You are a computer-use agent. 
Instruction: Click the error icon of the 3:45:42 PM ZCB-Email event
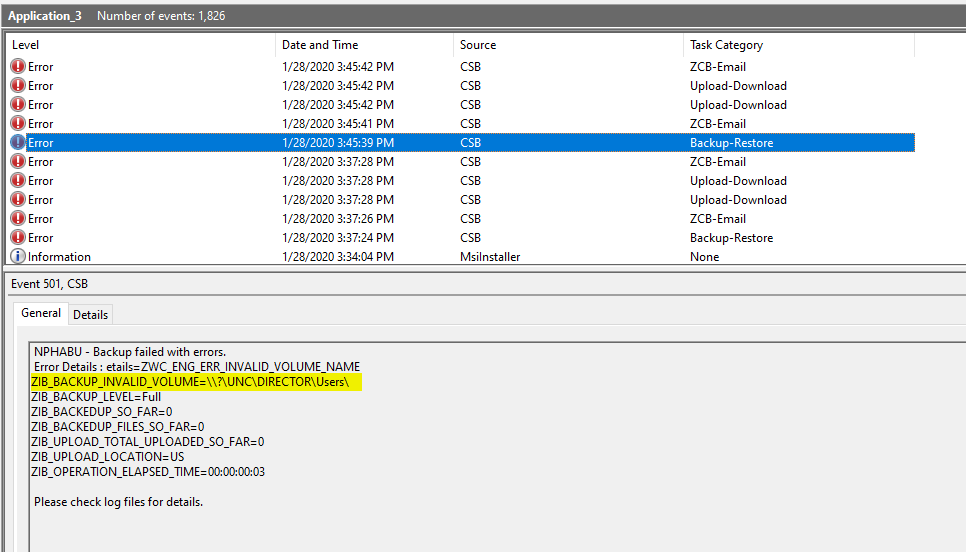pyautogui.click(x=18, y=67)
